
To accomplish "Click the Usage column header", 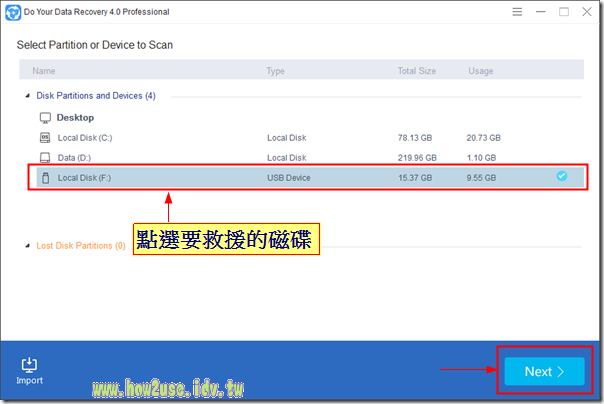I will click(x=480, y=71).
